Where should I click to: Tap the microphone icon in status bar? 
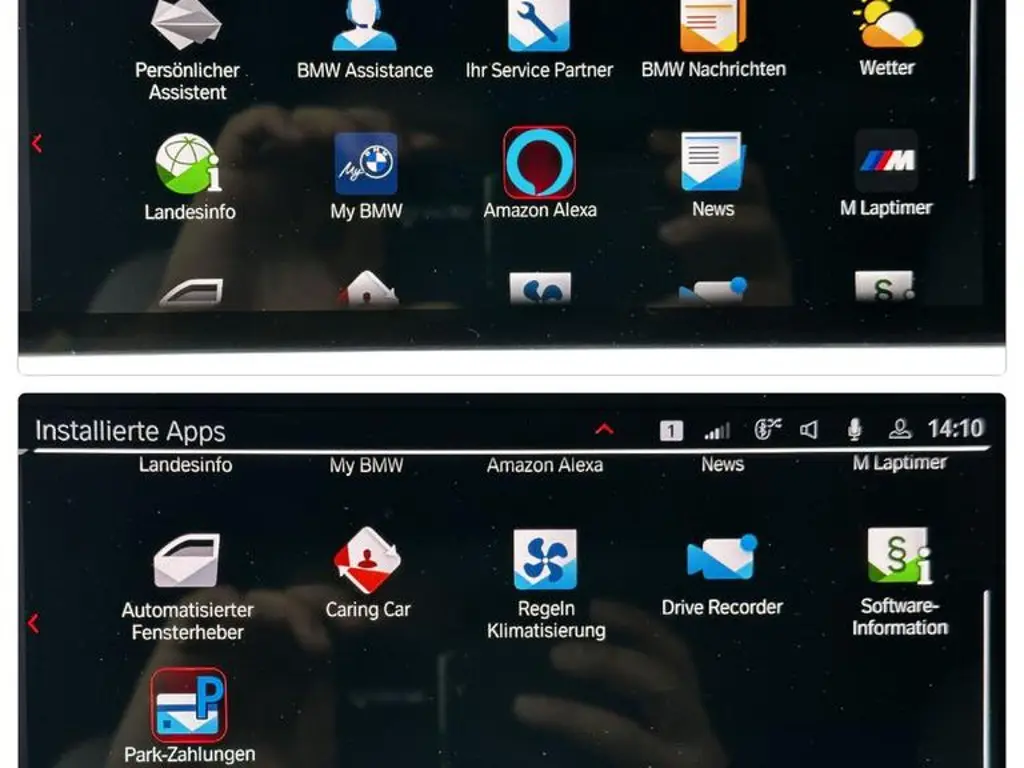(854, 430)
